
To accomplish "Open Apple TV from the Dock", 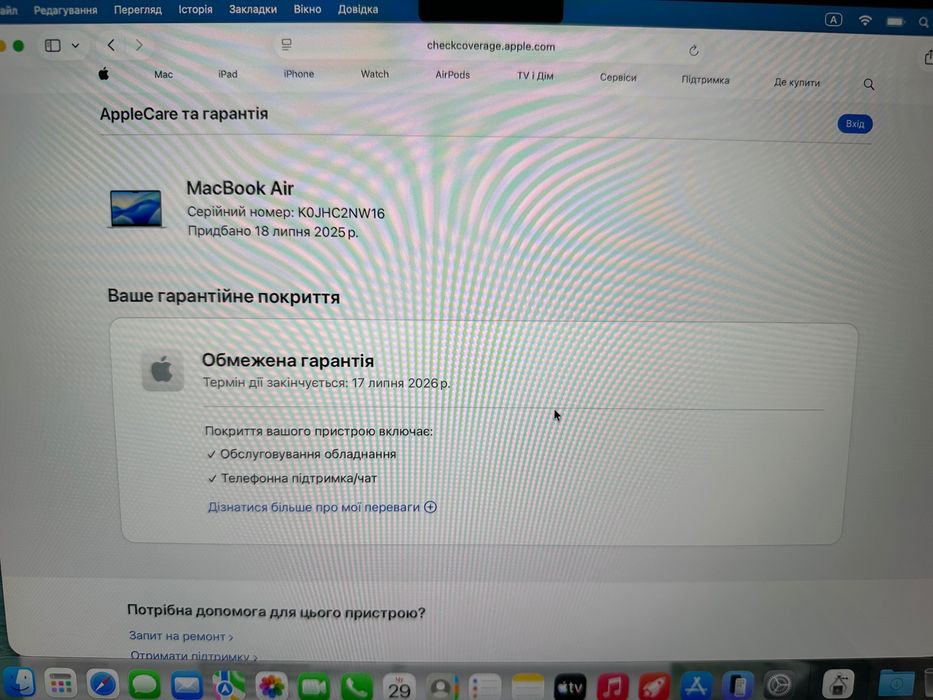I will pos(570,688).
